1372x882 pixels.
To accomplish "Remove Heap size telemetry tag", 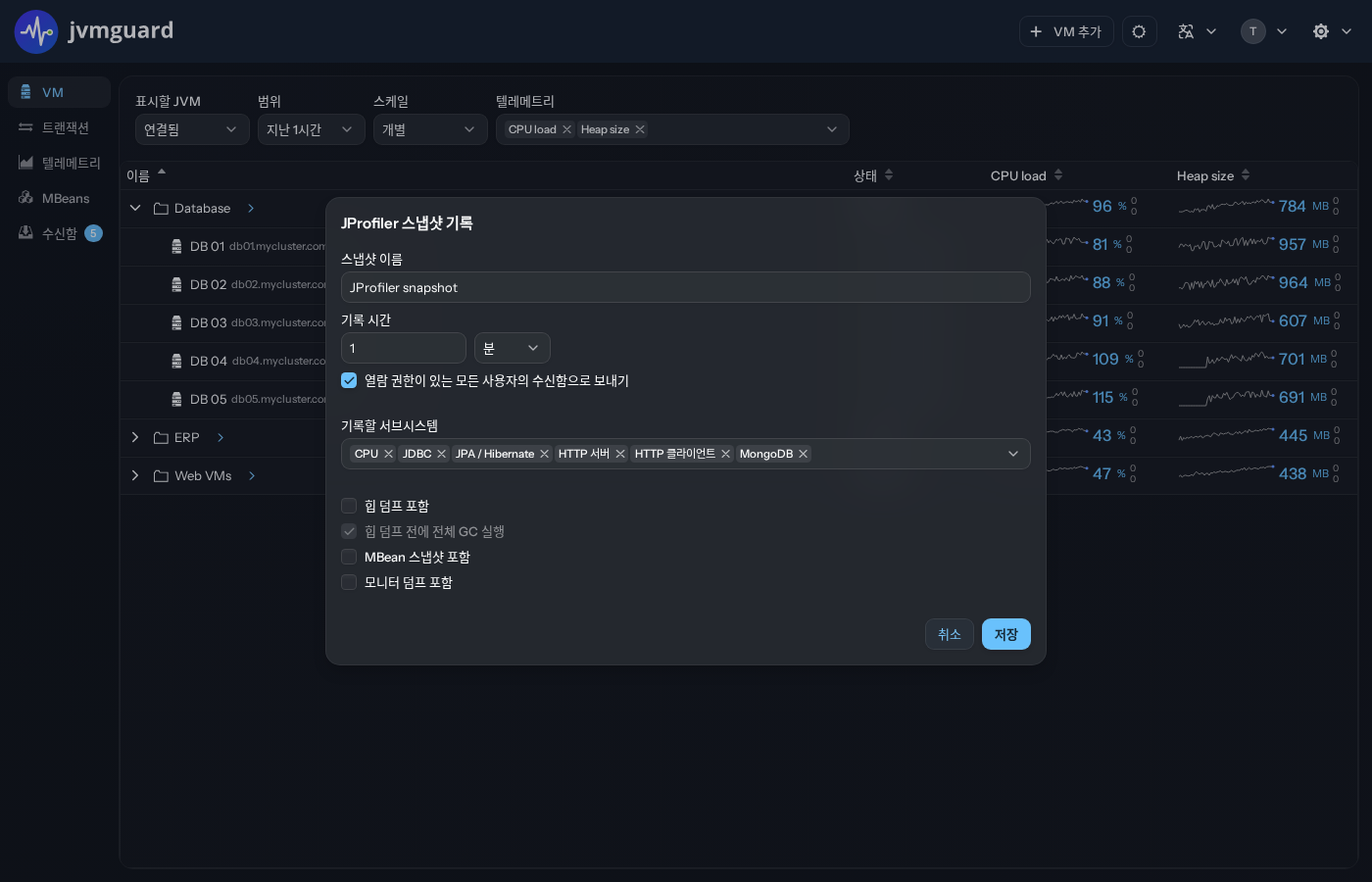I will [640, 129].
